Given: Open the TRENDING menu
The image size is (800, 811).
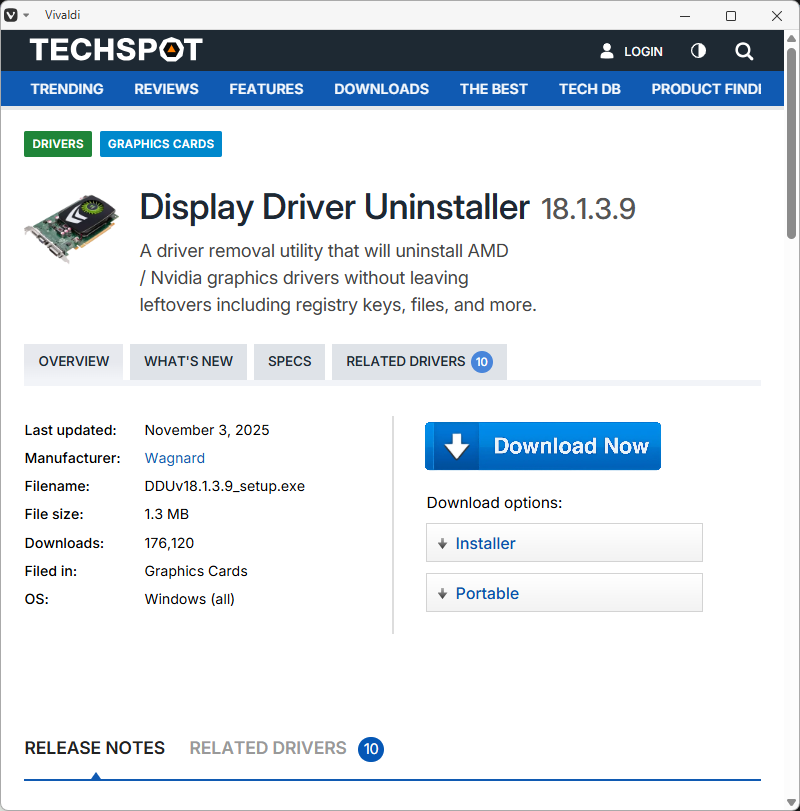Looking at the screenshot, I should (67, 89).
